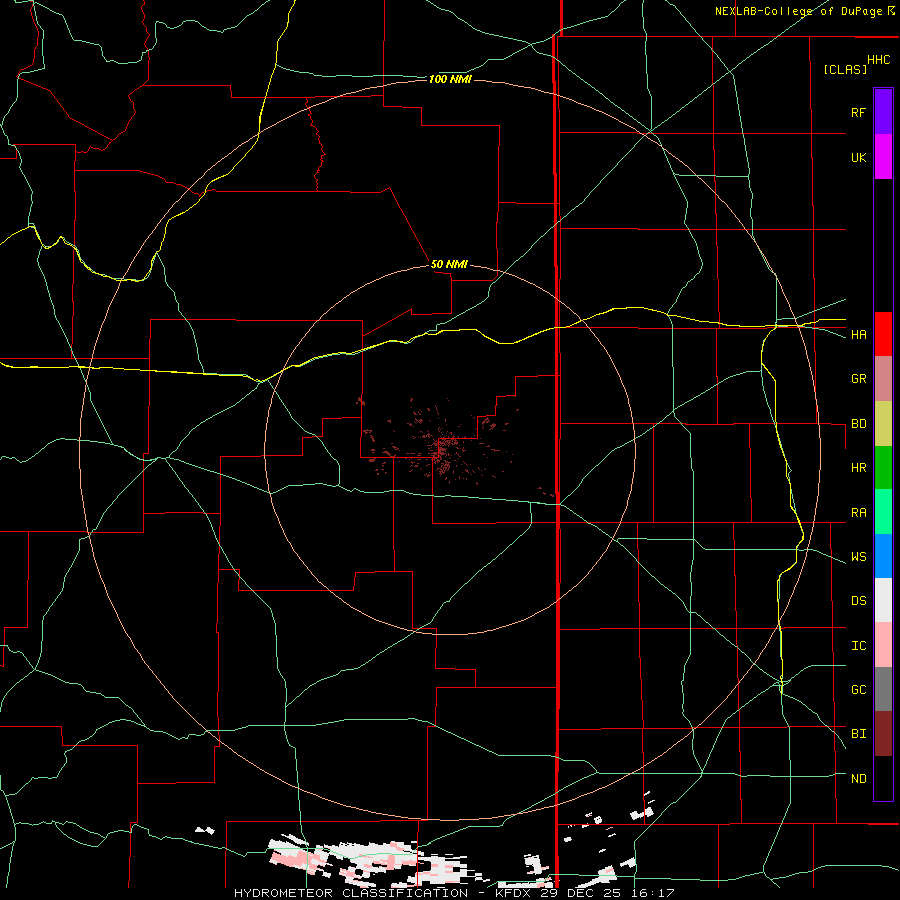Image resolution: width=900 pixels, height=900 pixels.
Task: Click the RF legend label
Action: 858,112
